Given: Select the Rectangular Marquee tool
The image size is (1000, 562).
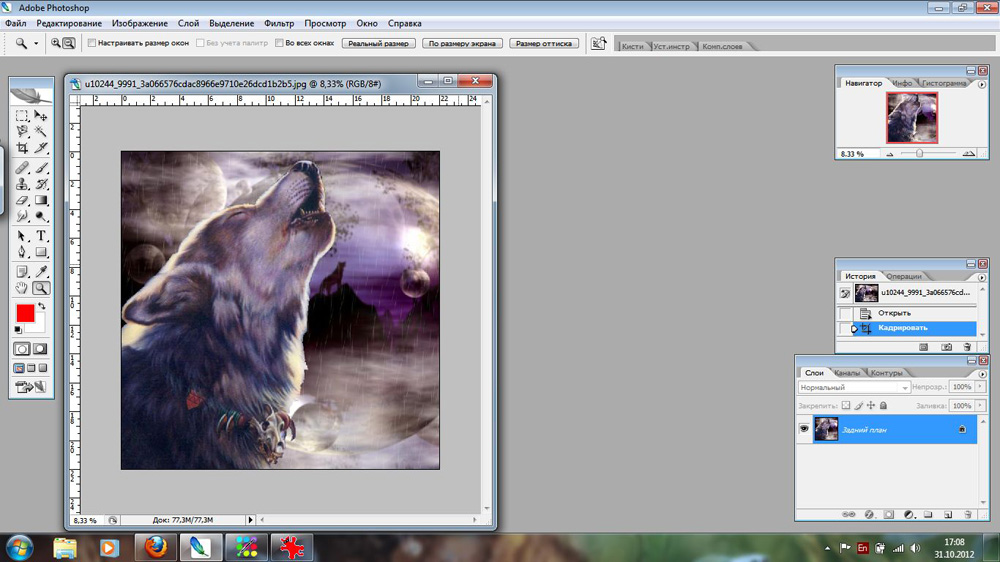Looking at the screenshot, I should click(22, 115).
